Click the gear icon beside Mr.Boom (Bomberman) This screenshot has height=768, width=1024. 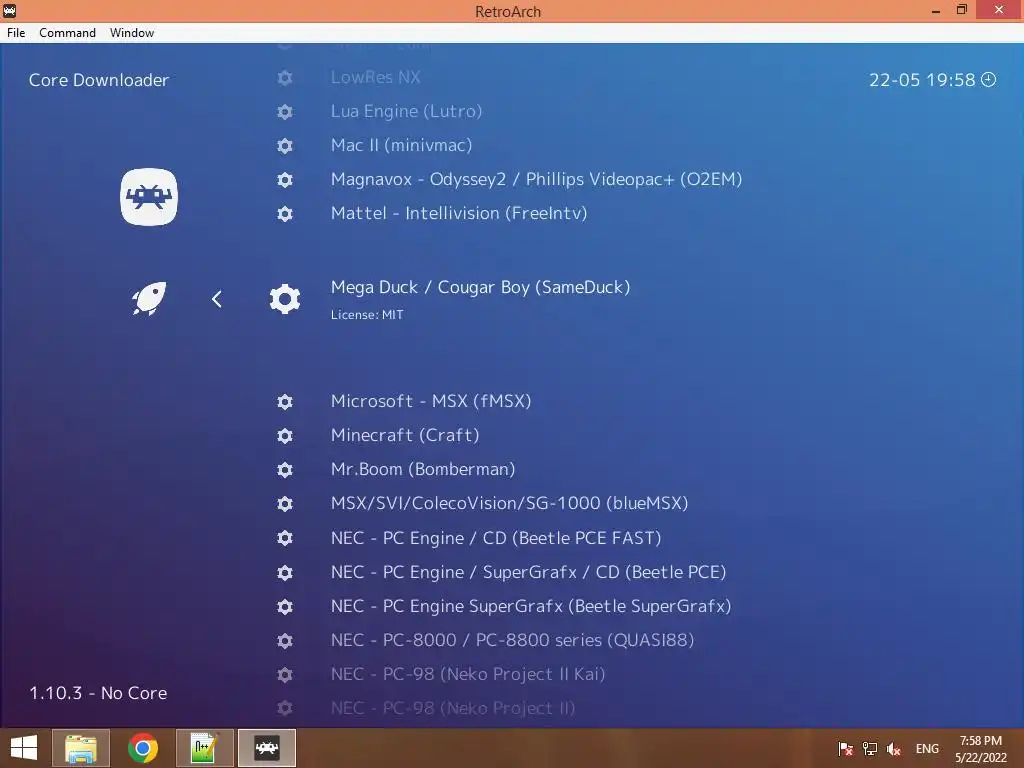click(x=285, y=470)
